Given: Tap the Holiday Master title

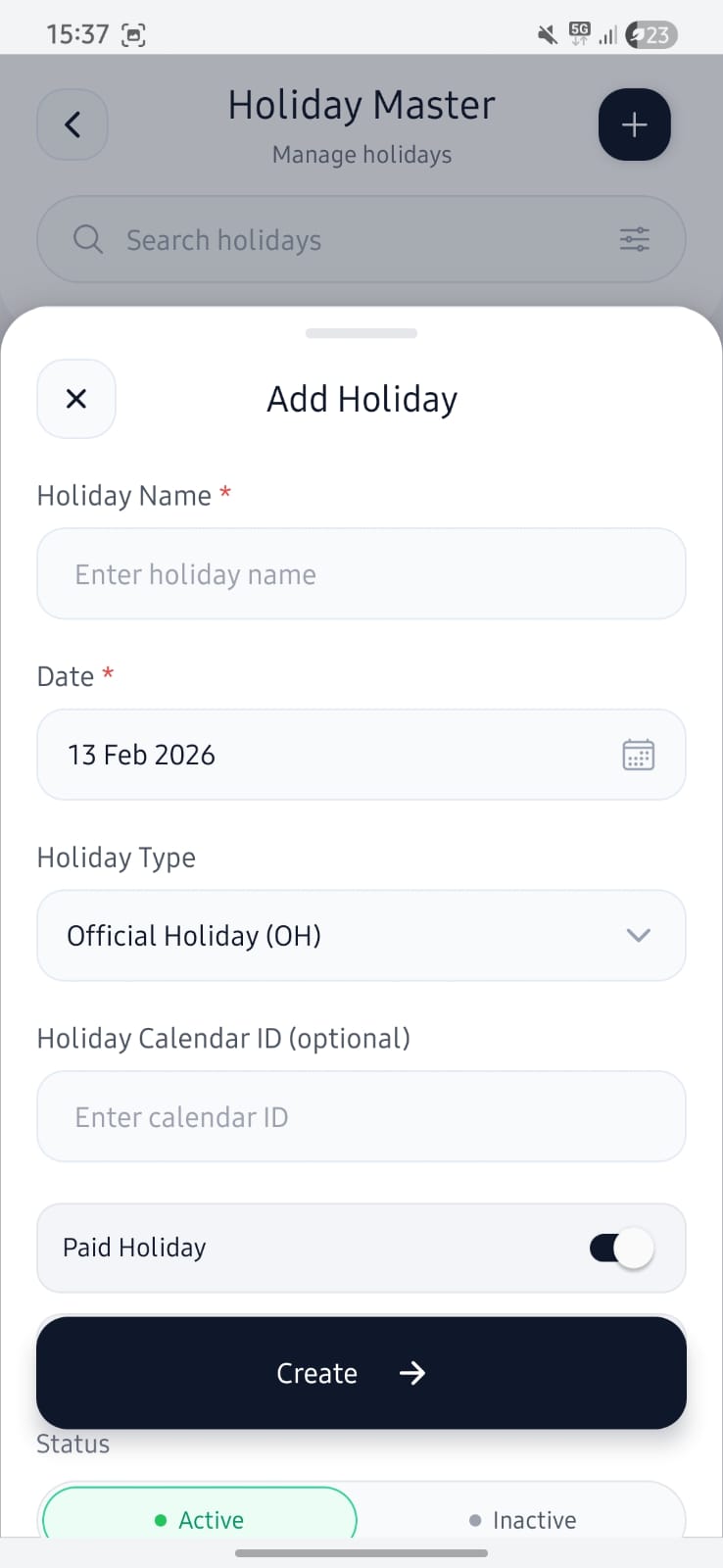Looking at the screenshot, I should tap(361, 105).
